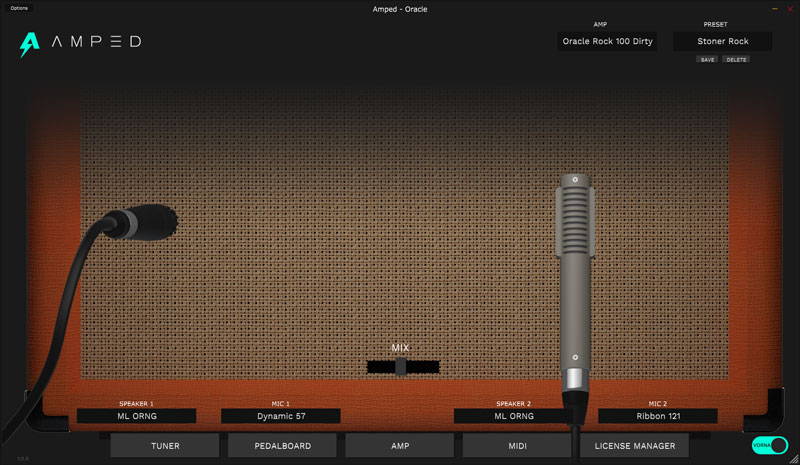Delete the current preset
The height and width of the screenshot is (465, 800).
[736, 60]
